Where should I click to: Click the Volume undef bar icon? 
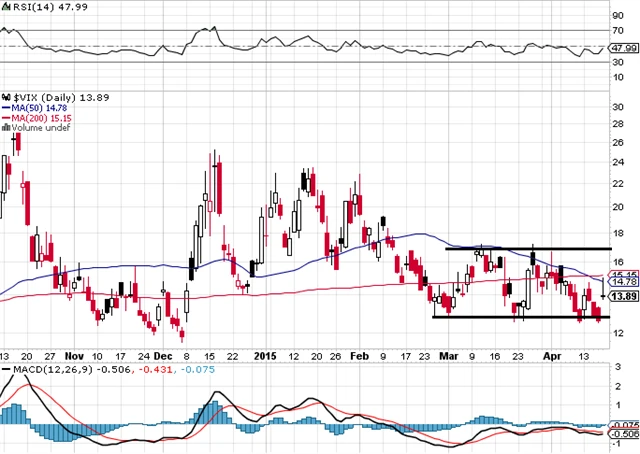(x=5, y=128)
